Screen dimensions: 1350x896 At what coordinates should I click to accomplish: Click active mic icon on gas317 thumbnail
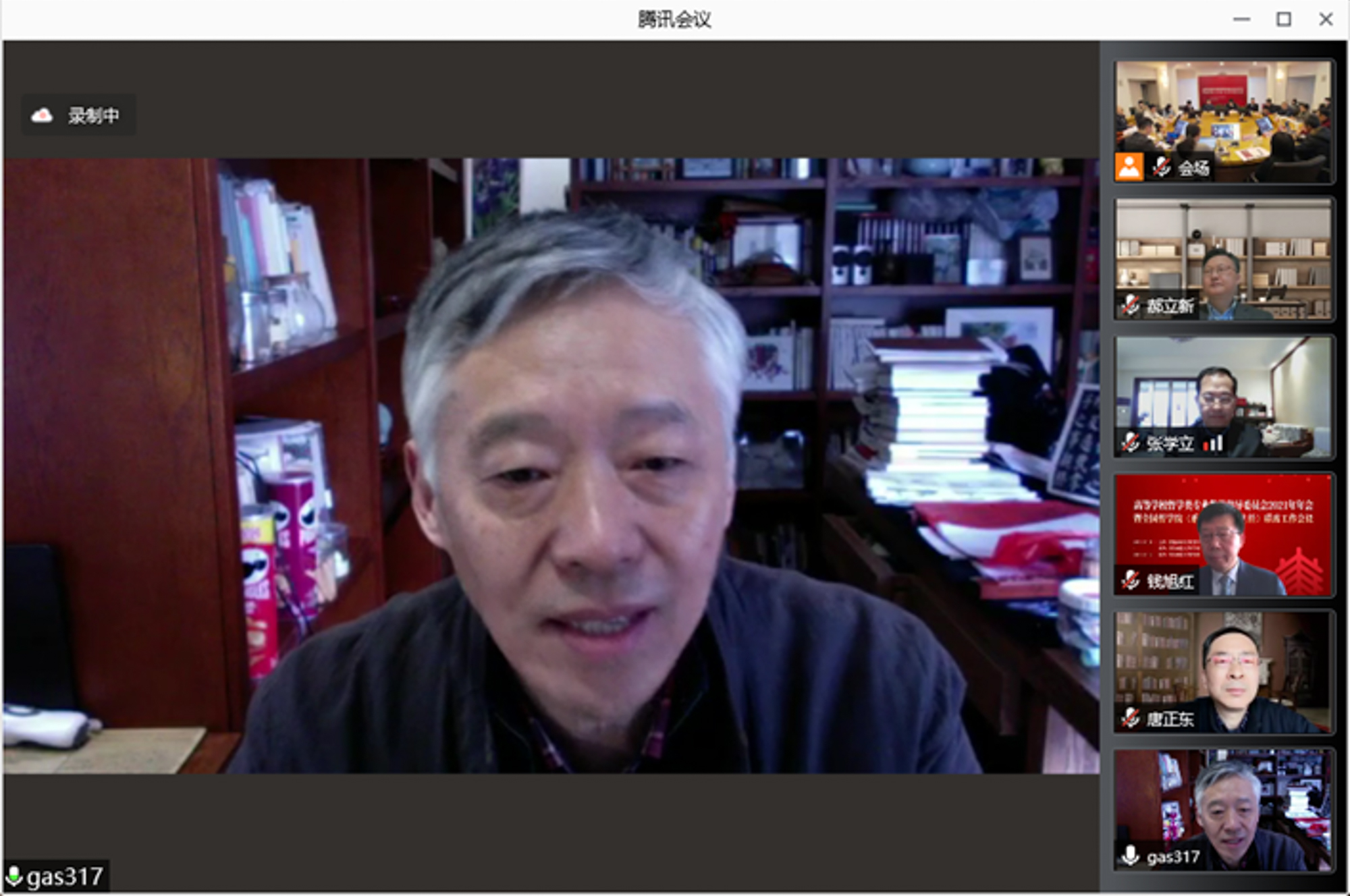(1131, 856)
